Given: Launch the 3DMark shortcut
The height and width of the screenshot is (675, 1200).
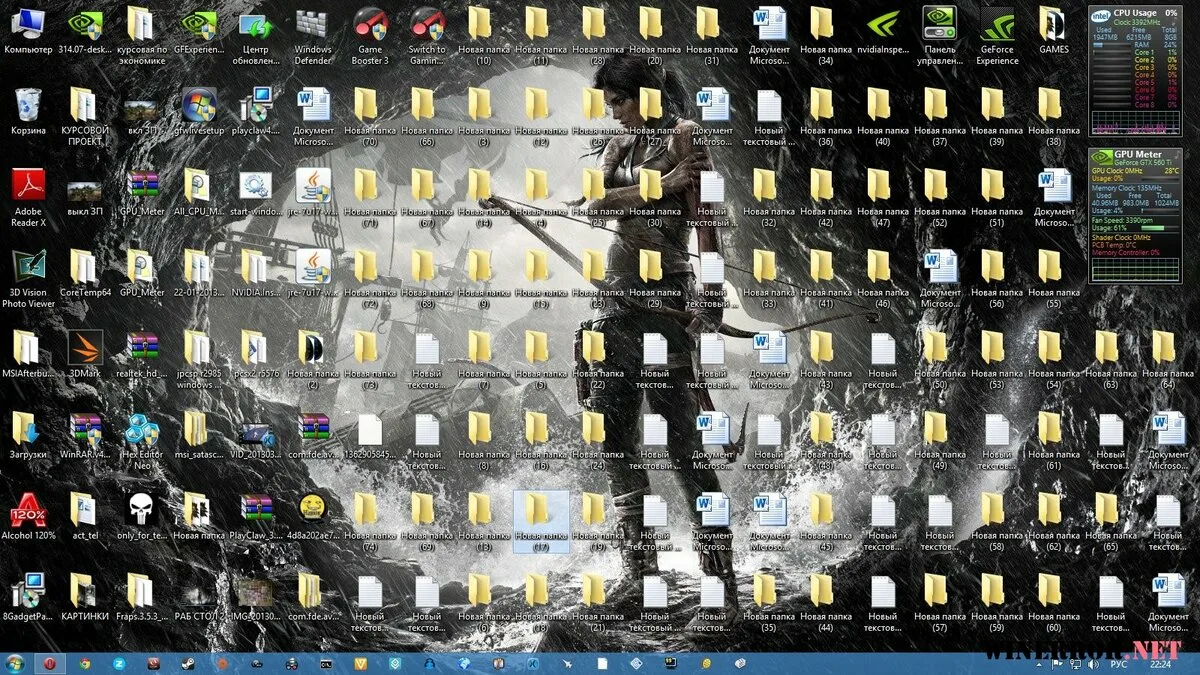Looking at the screenshot, I should click(85, 348).
